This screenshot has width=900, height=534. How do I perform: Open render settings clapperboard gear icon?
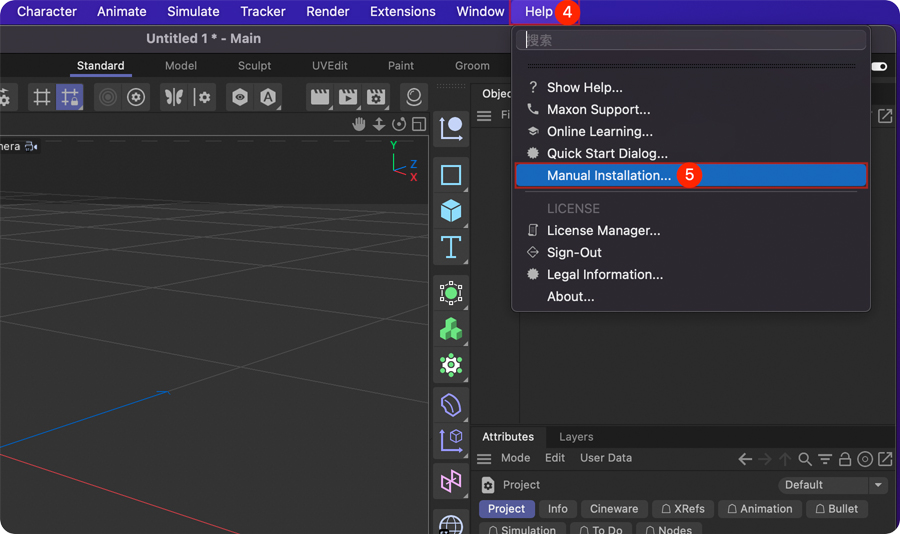(x=376, y=97)
